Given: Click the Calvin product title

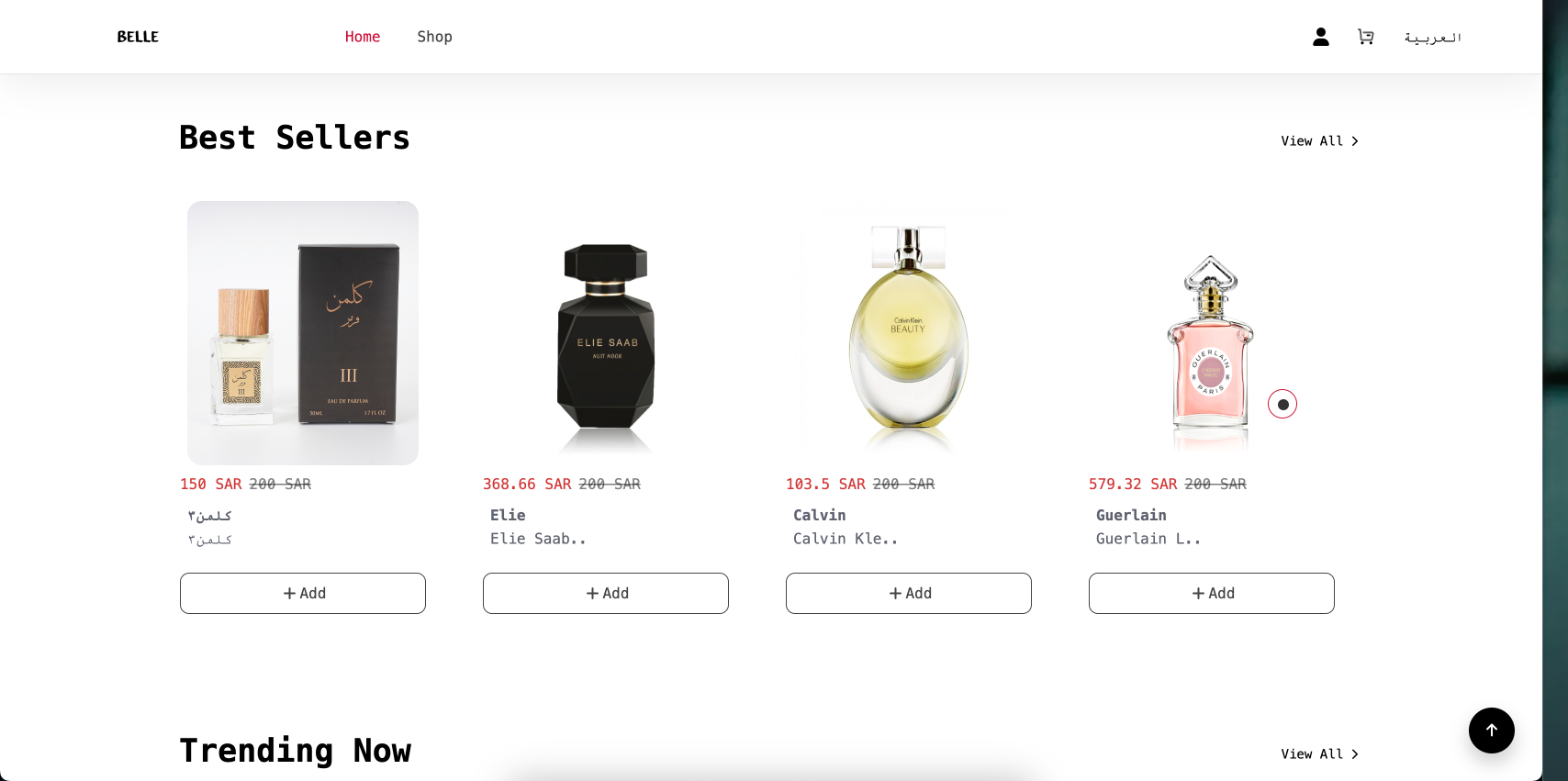Looking at the screenshot, I should [820, 515].
